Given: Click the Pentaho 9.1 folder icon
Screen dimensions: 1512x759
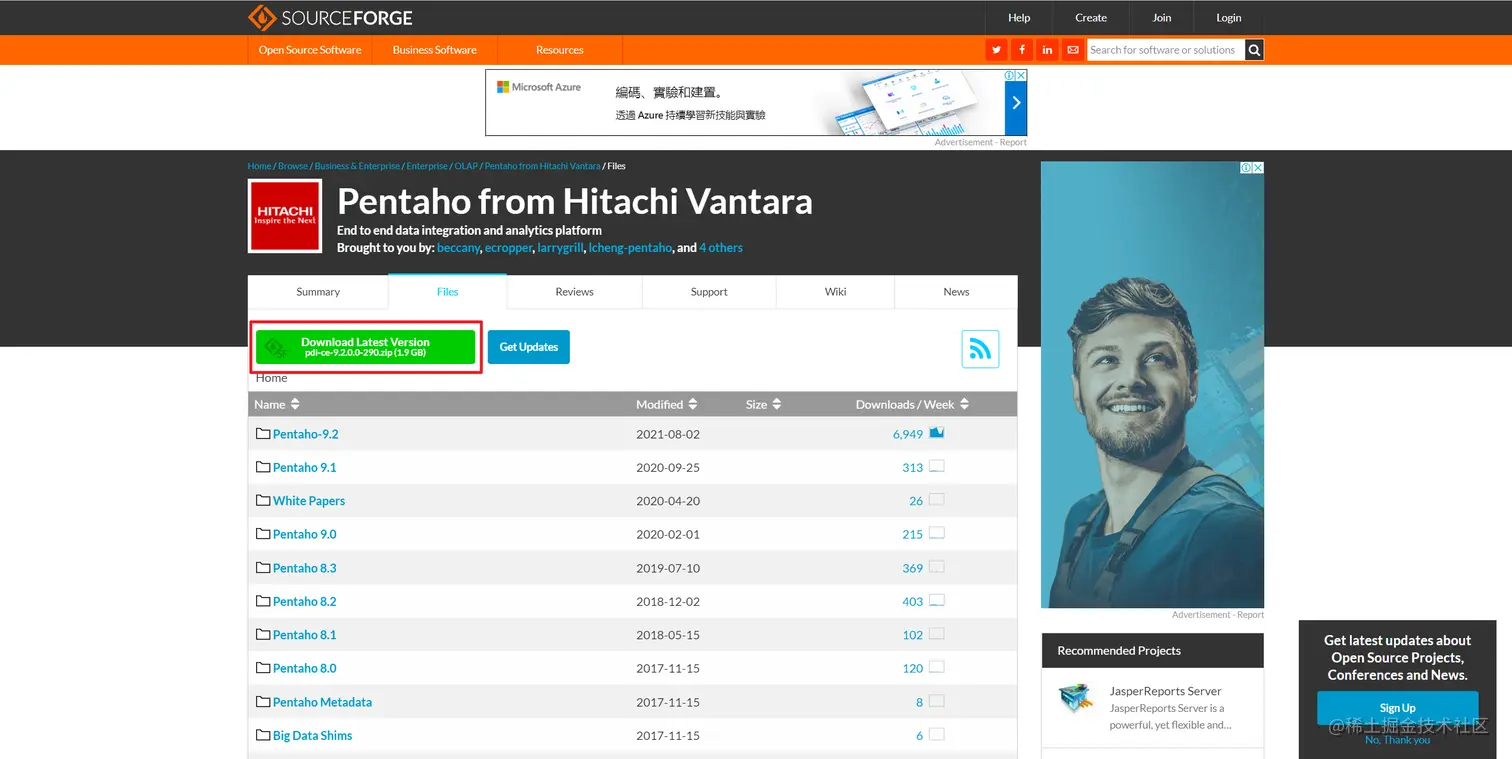Looking at the screenshot, I should [263, 467].
